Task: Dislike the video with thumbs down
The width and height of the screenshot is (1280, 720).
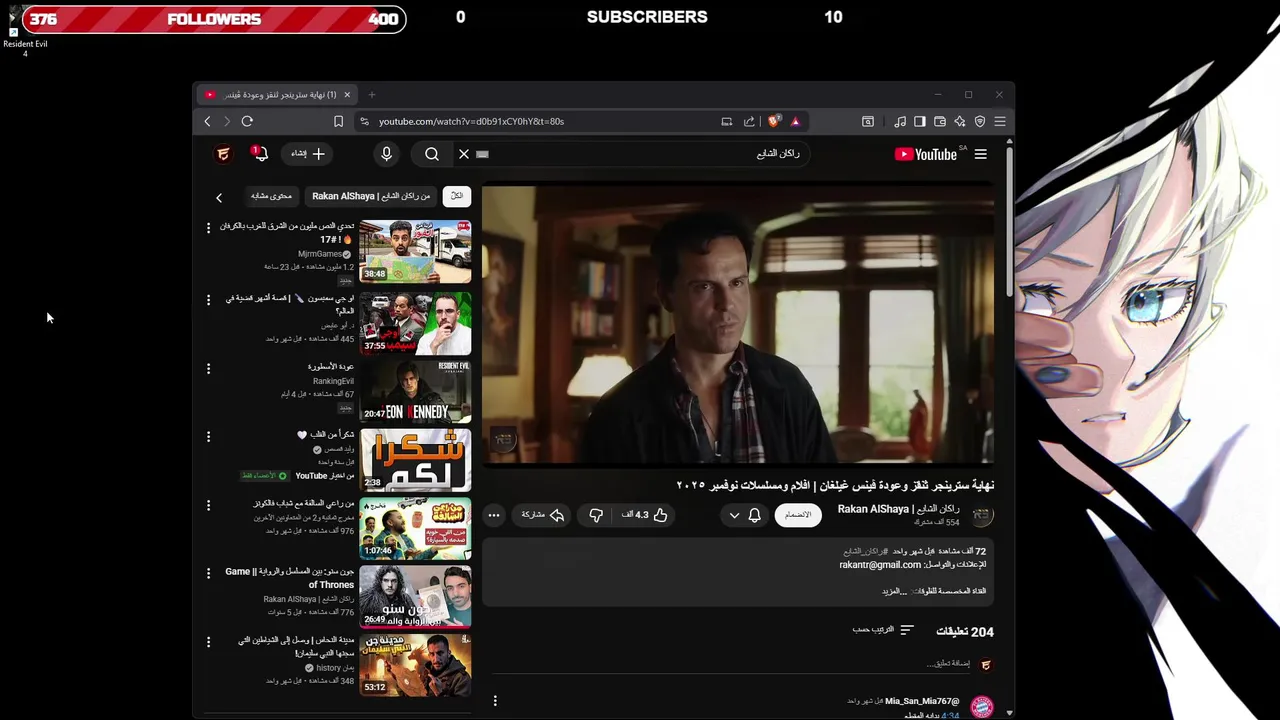Action: [596, 515]
